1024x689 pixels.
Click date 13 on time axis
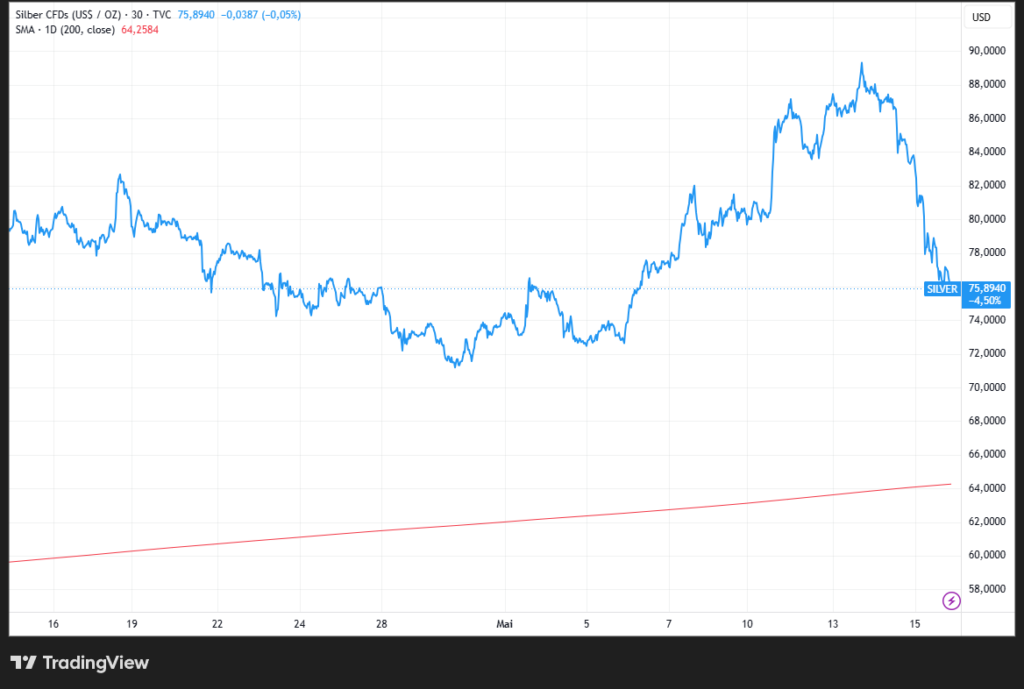point(833,624)
